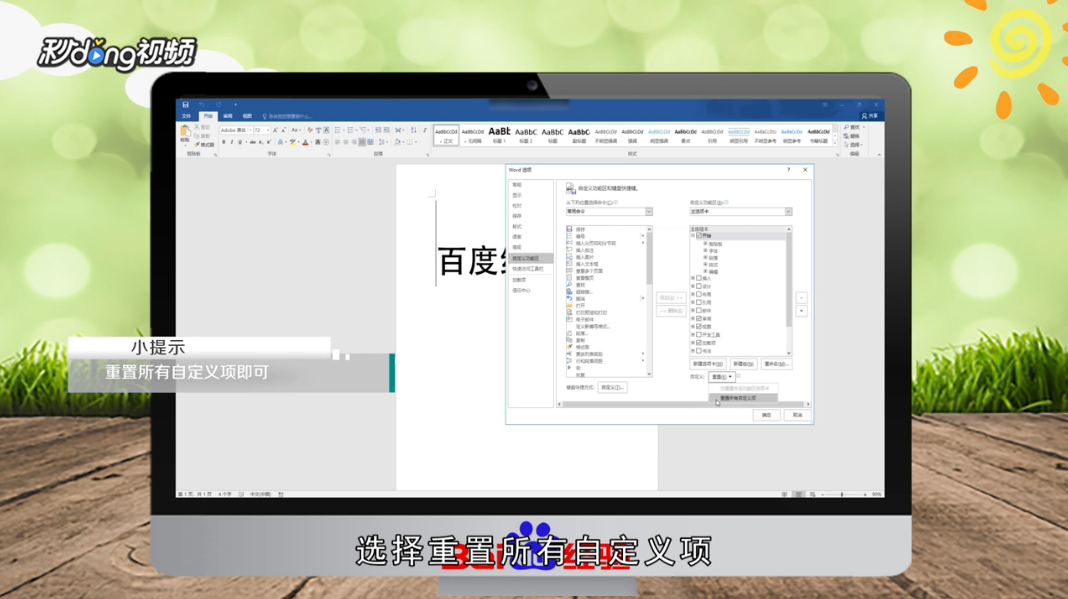Click the Decrease Indent icon
The width and height of the screenshot is (1068, 599).
378,130
